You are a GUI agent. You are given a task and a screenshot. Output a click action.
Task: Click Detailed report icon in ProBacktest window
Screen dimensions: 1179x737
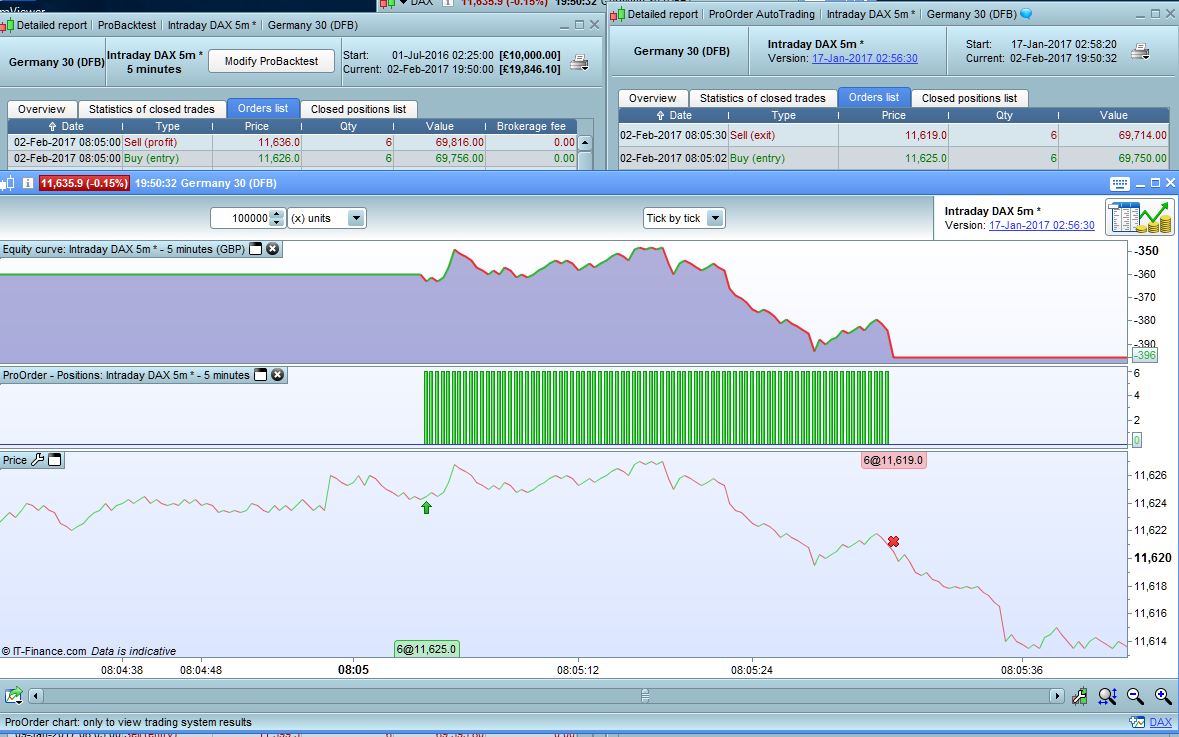[5, 25]
